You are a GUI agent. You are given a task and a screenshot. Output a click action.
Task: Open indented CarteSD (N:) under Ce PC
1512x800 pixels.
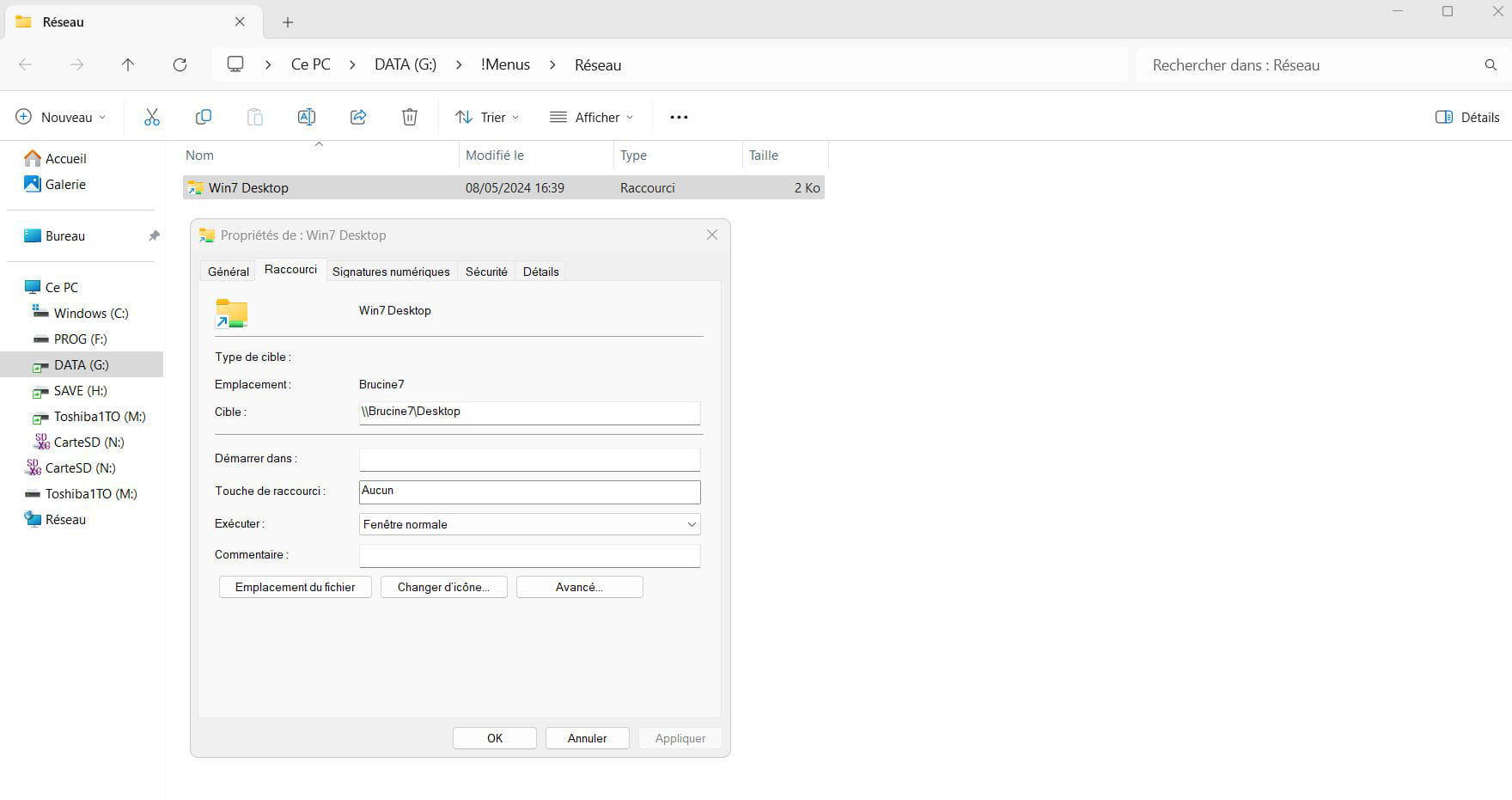click(79, 442)
